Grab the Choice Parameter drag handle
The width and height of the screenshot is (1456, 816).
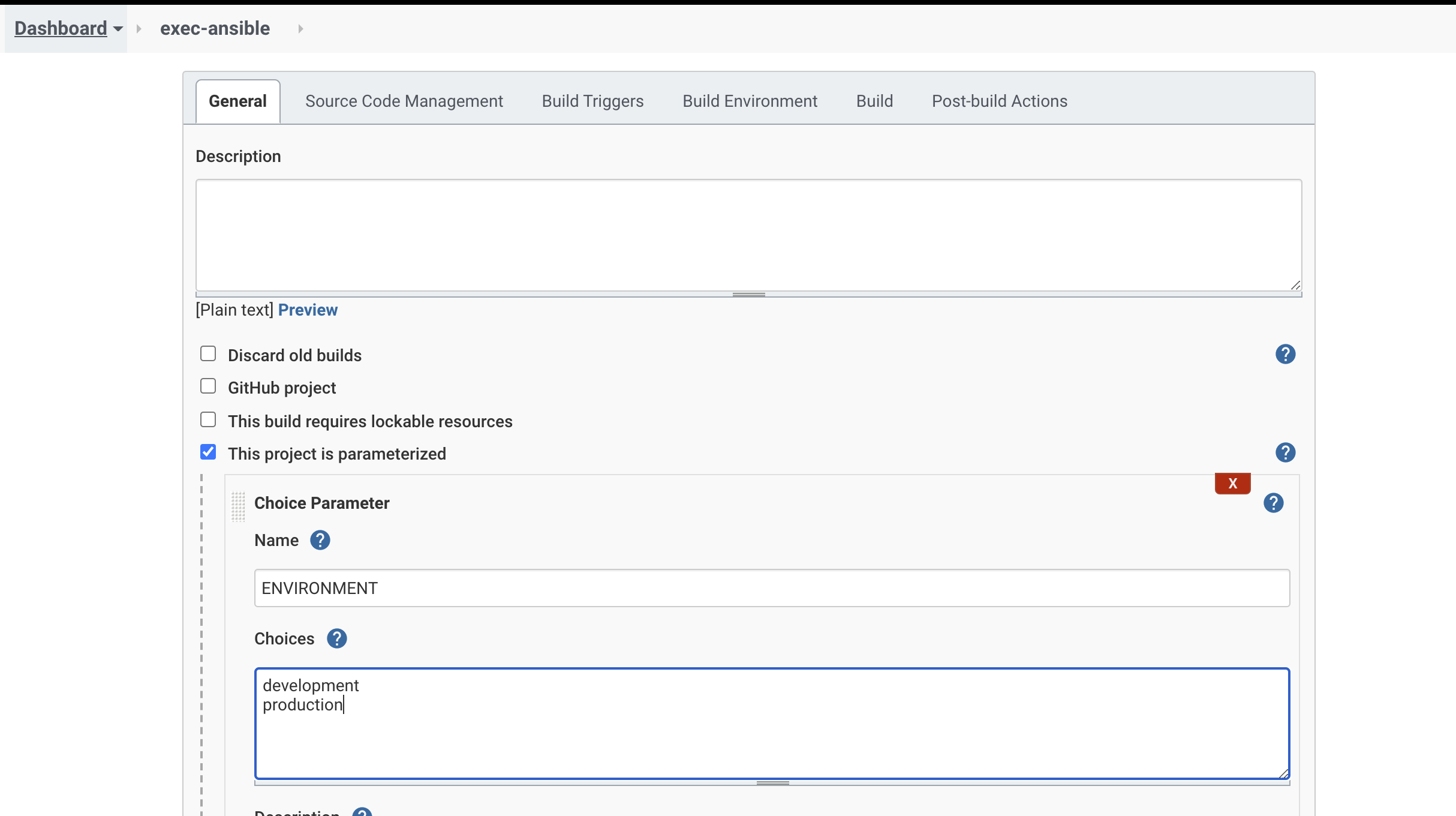point(238,506)
